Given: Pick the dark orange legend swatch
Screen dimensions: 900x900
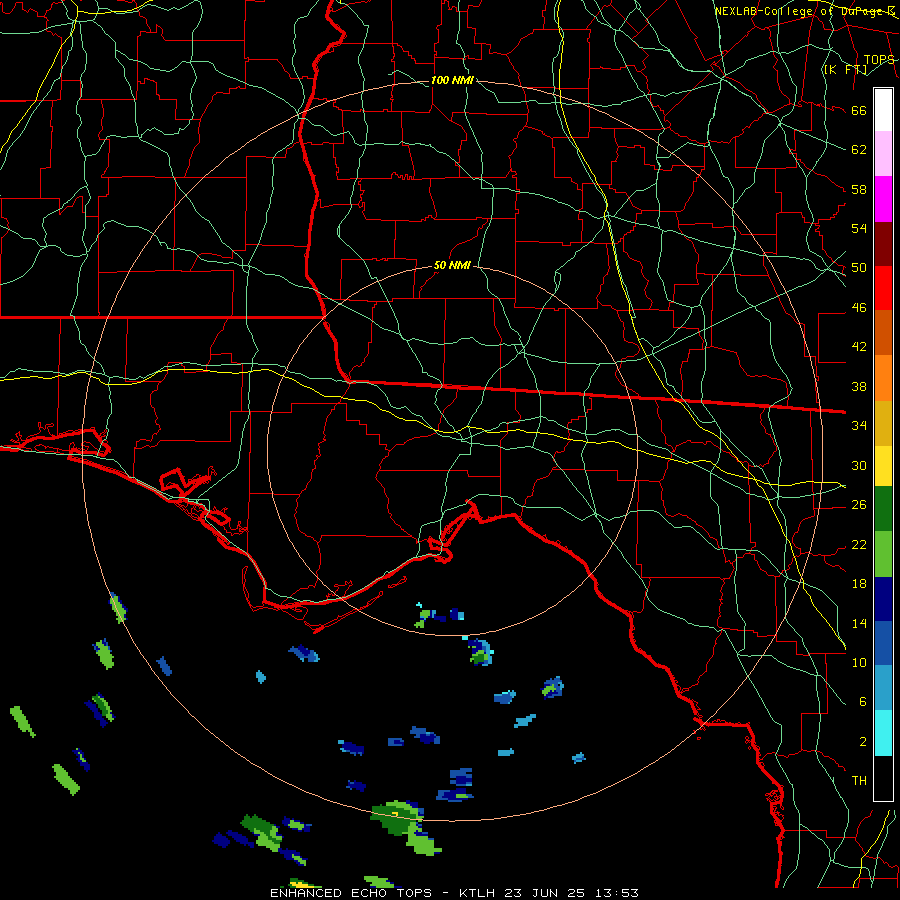Looking at the screenshot, I should [883, 333].
